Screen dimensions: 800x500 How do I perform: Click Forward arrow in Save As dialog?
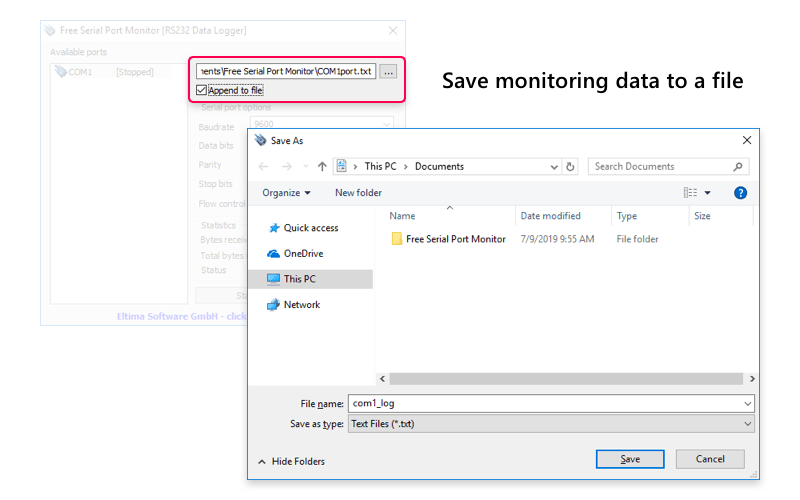287,166
